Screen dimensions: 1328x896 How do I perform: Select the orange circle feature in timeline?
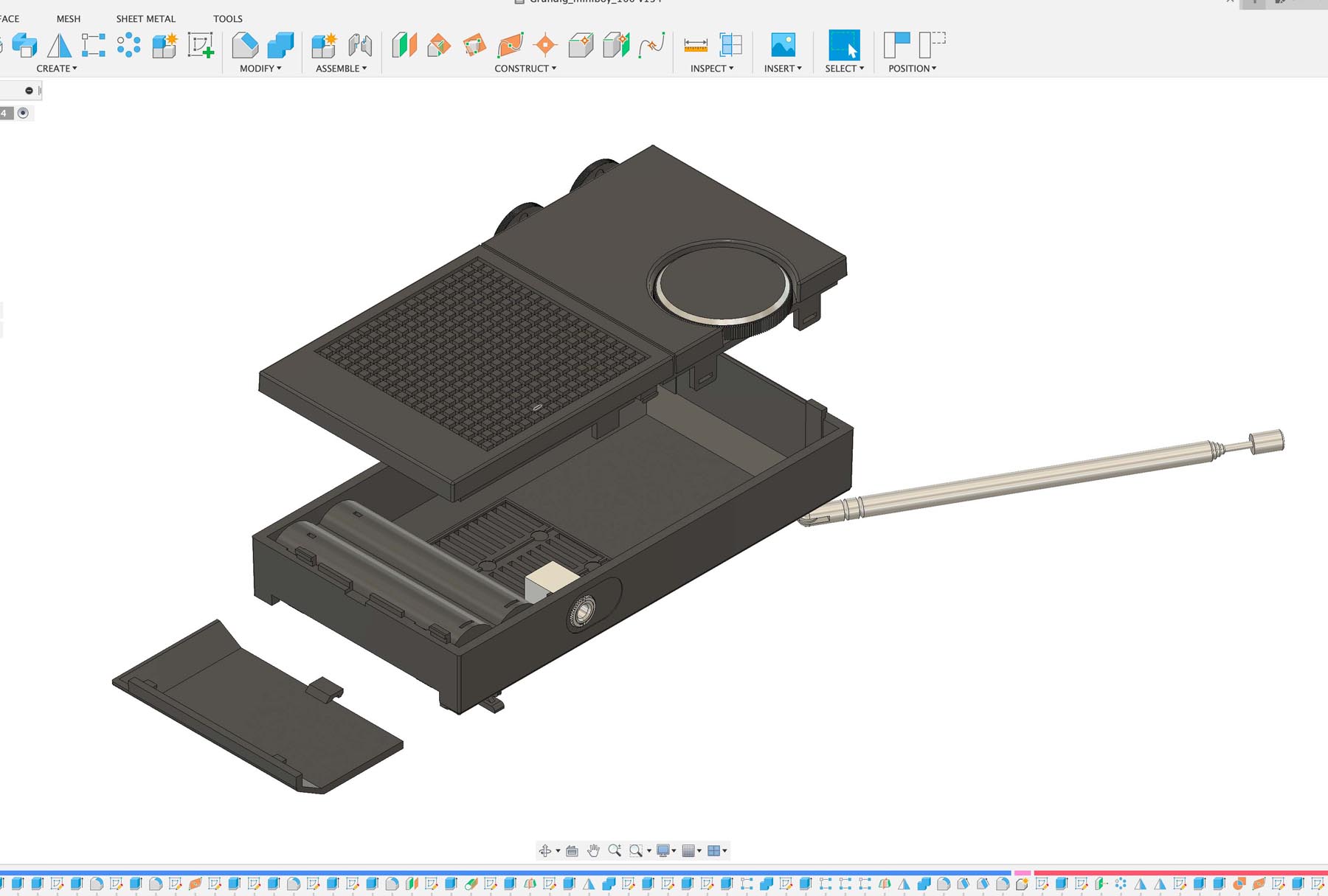click(x=1239, y=883)
